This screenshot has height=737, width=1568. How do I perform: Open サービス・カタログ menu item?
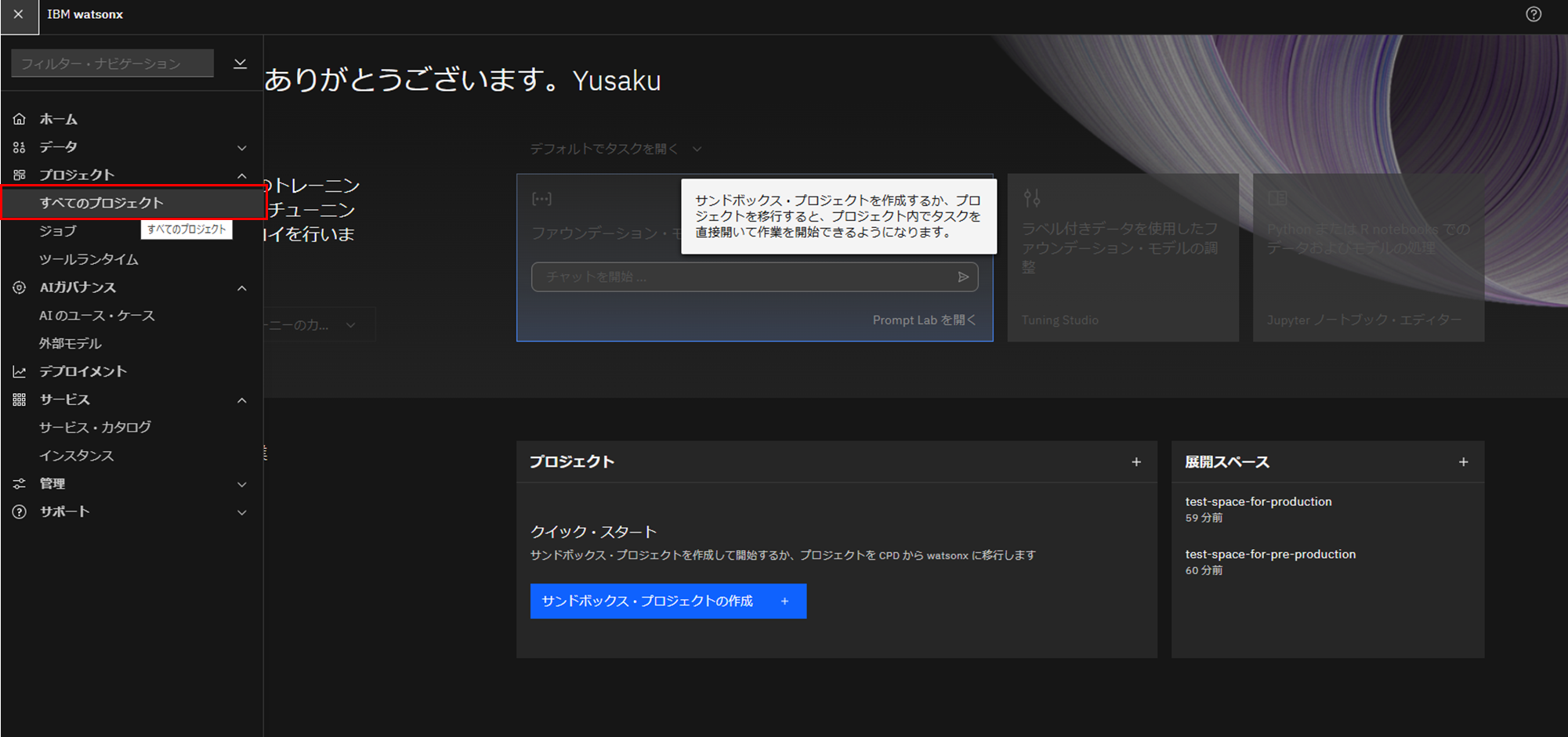pos(95,427)
